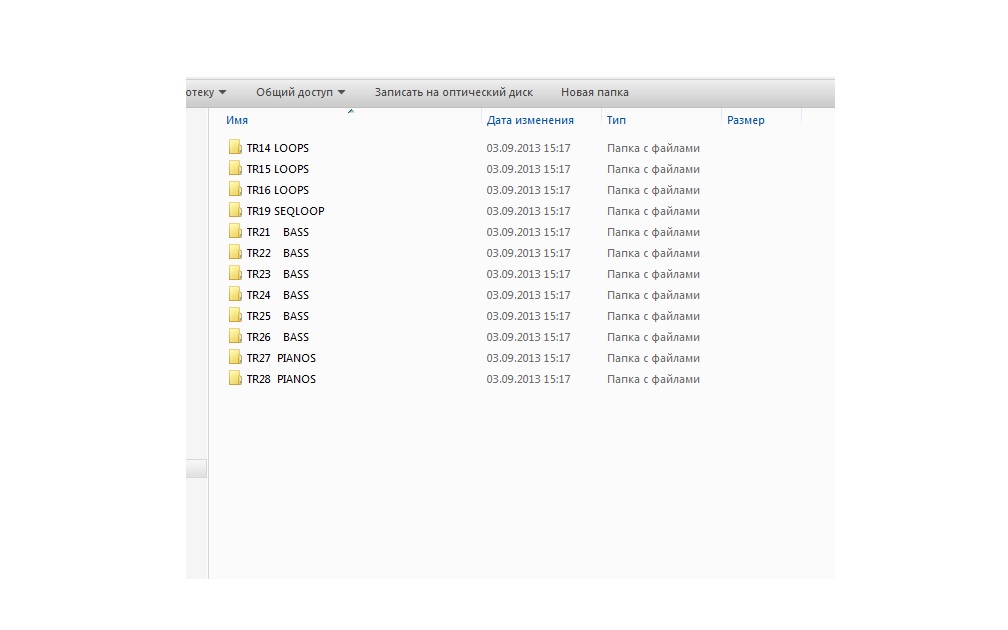This screenshot has height=630, width=1008.
Task: Select the TR25 BASS folder name
Action: point(278,316)
